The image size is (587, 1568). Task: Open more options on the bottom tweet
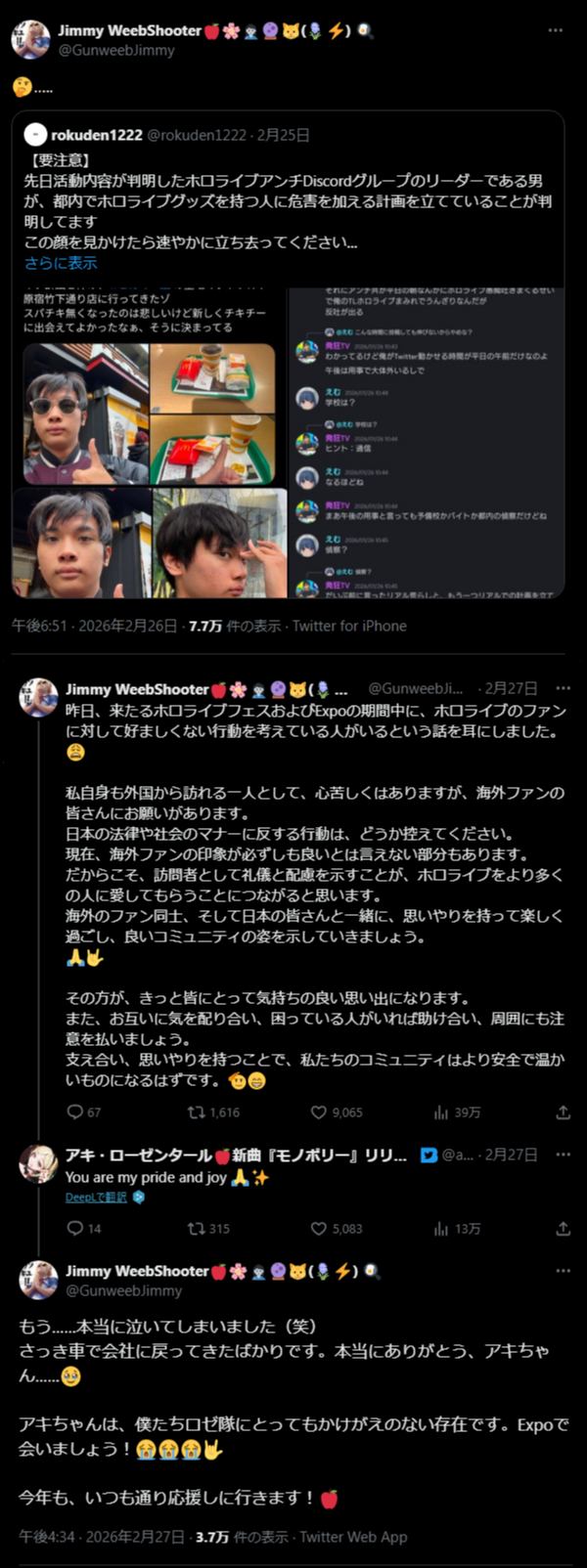click(x=563, y=1271)
